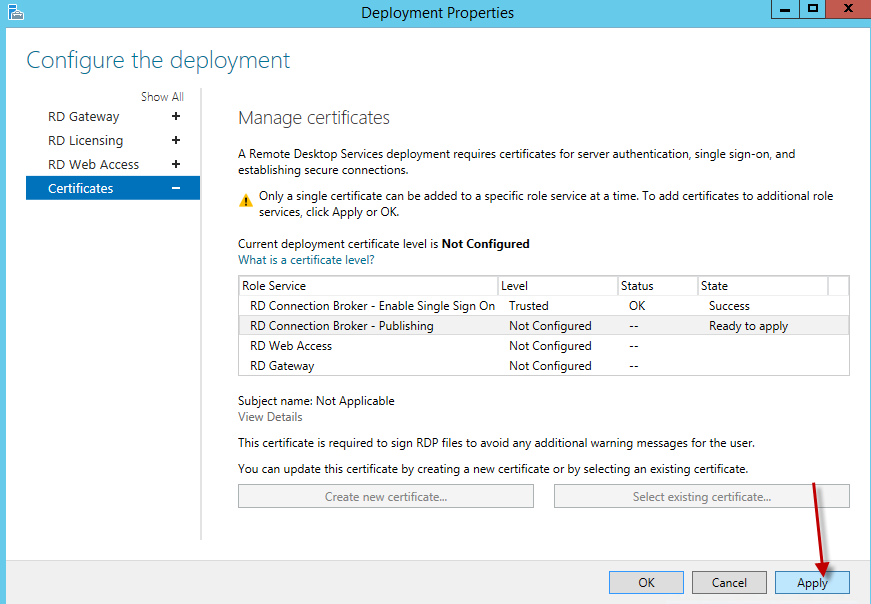Select the RD Web Access role service row
871x604 pixels.
[291, 346]
